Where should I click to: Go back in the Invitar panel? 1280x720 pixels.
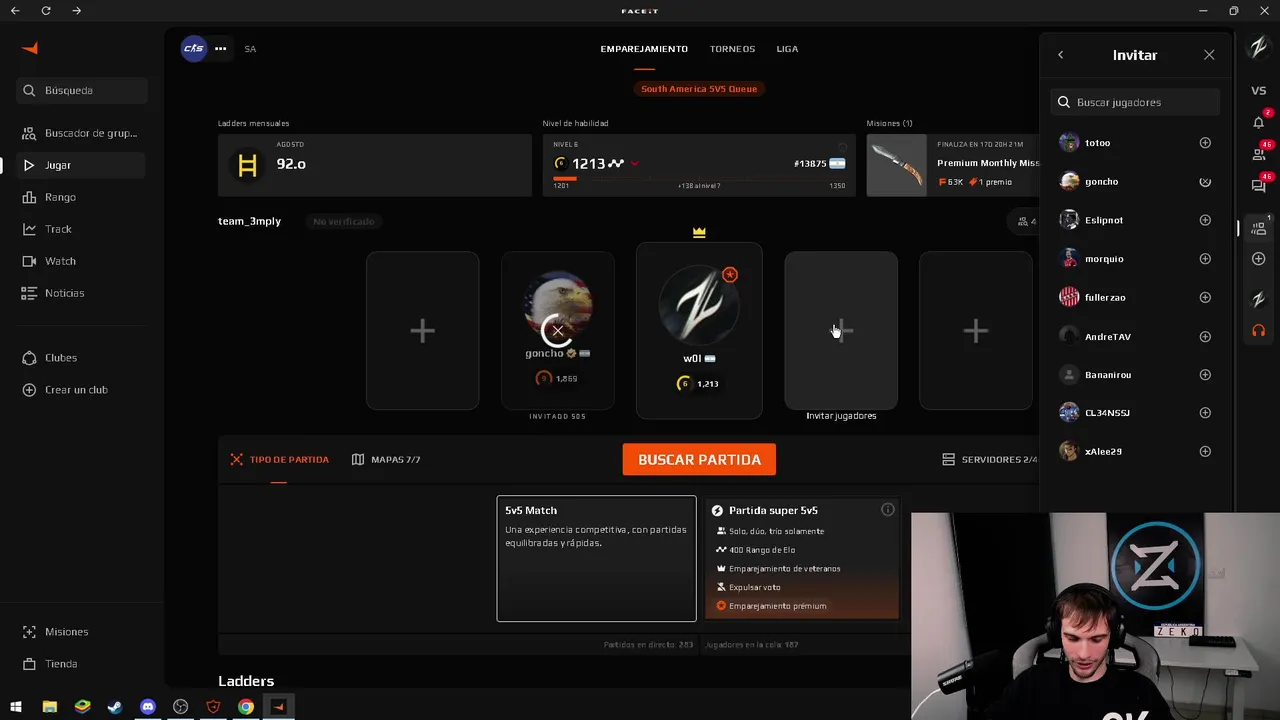click(x=1061, y=55)
